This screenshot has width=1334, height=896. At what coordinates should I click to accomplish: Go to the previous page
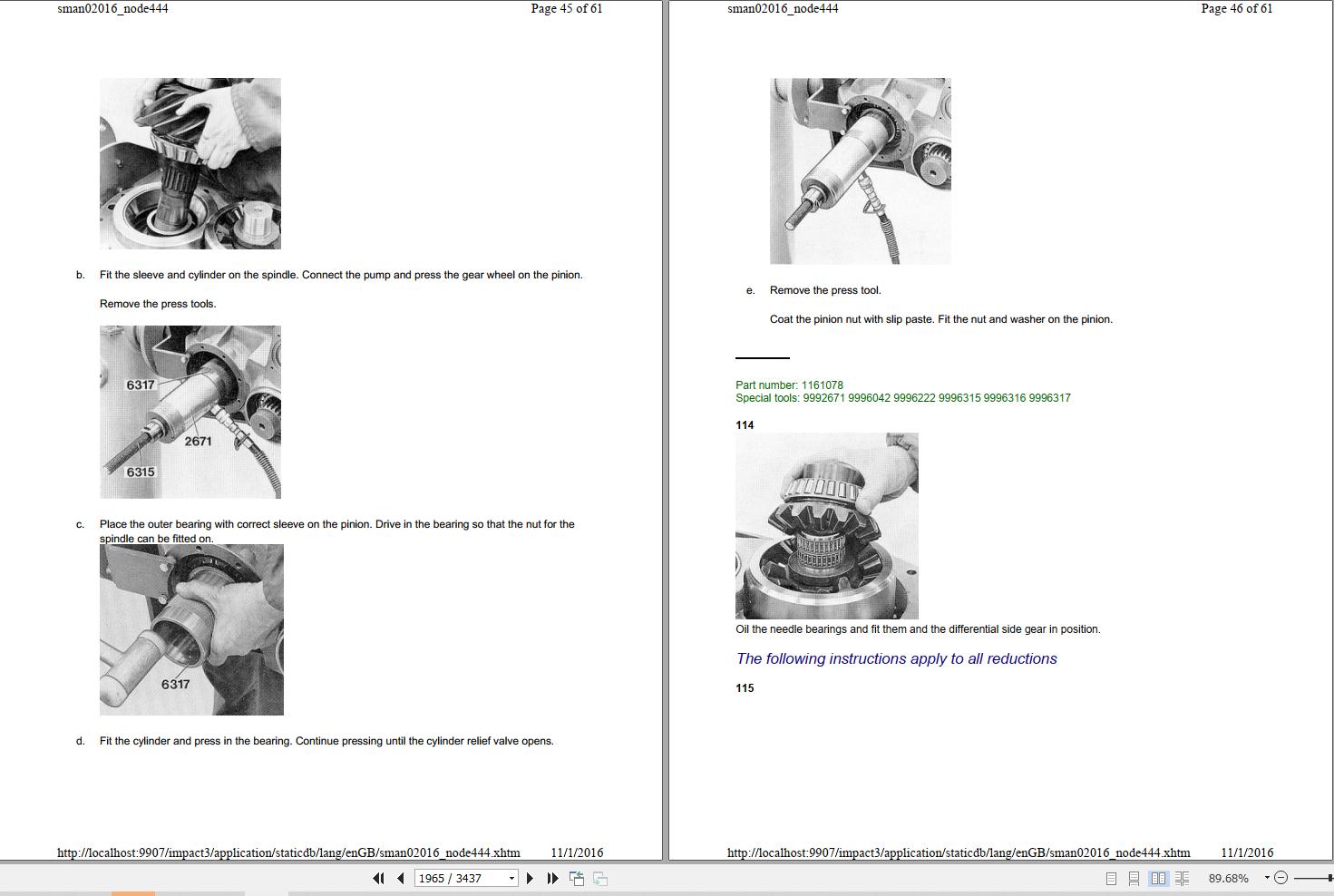(400, 878)
